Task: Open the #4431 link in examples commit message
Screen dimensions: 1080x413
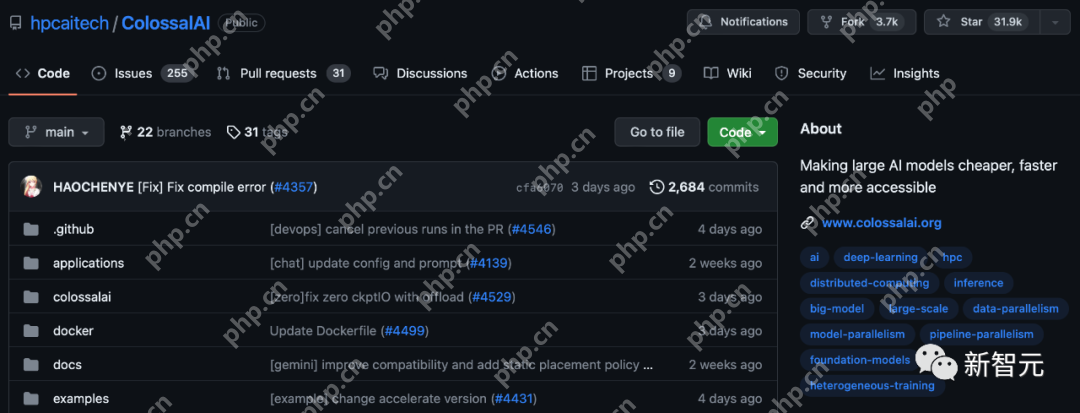Action: pyautogui.click(x=513, y=399)
